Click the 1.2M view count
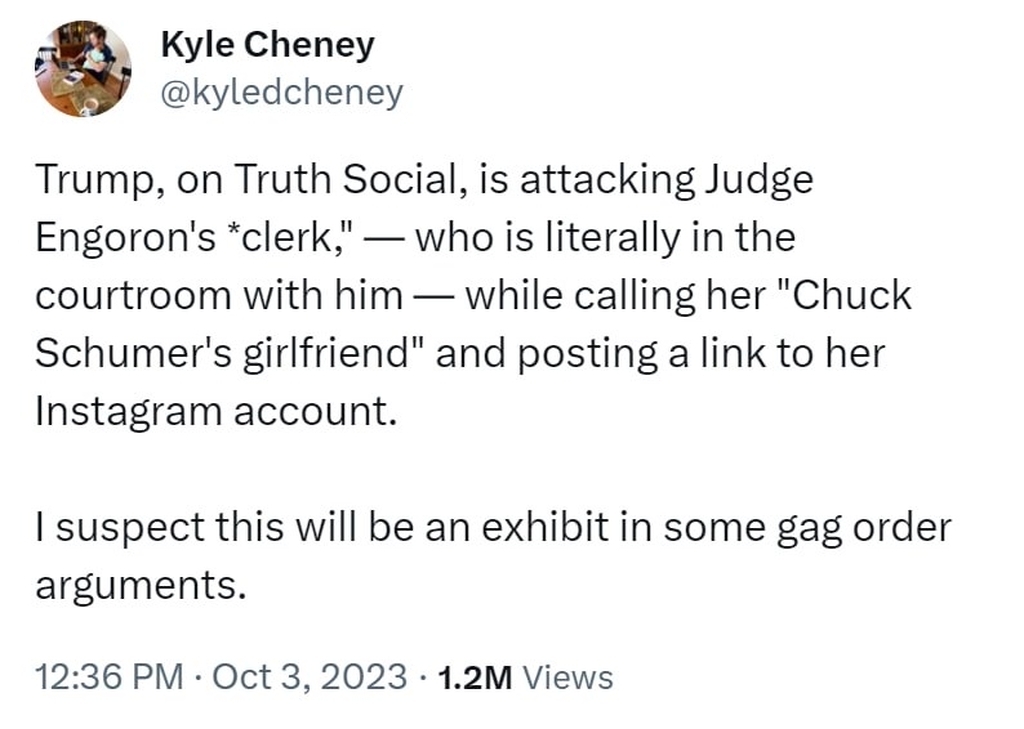The width and height of the screenshot is (1024, 729). 475,677
